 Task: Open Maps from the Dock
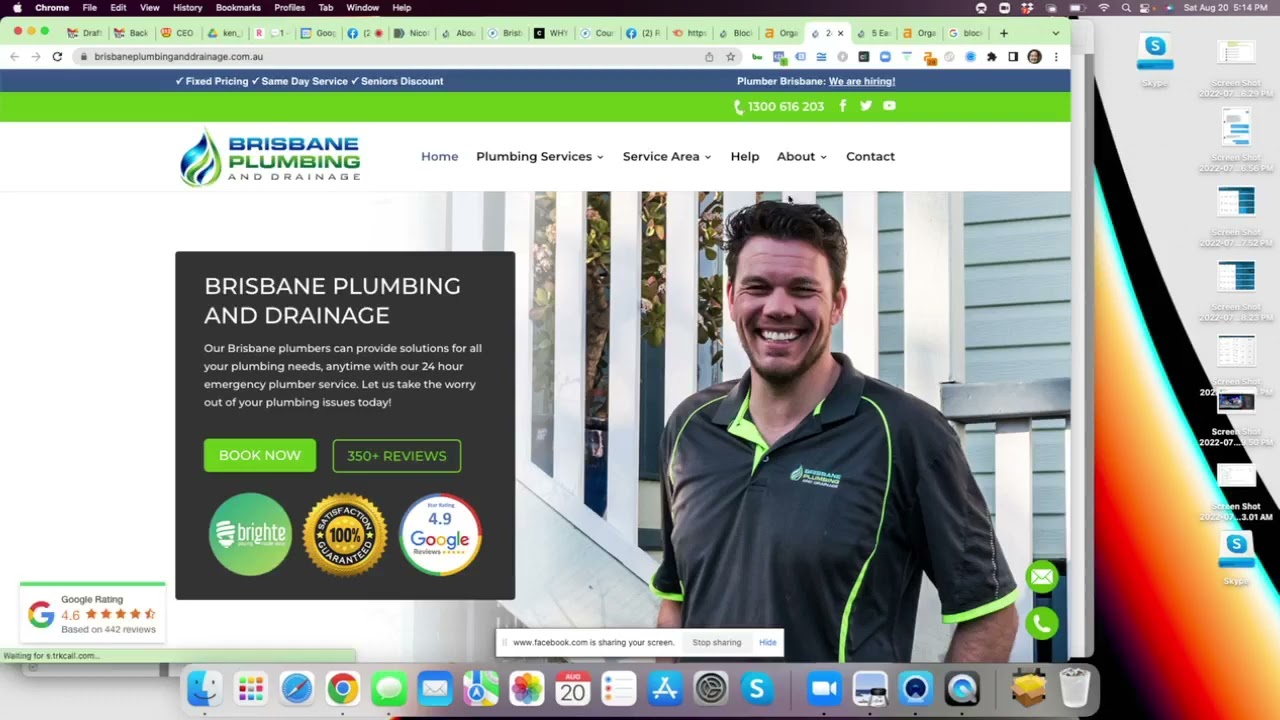[481, 688]
